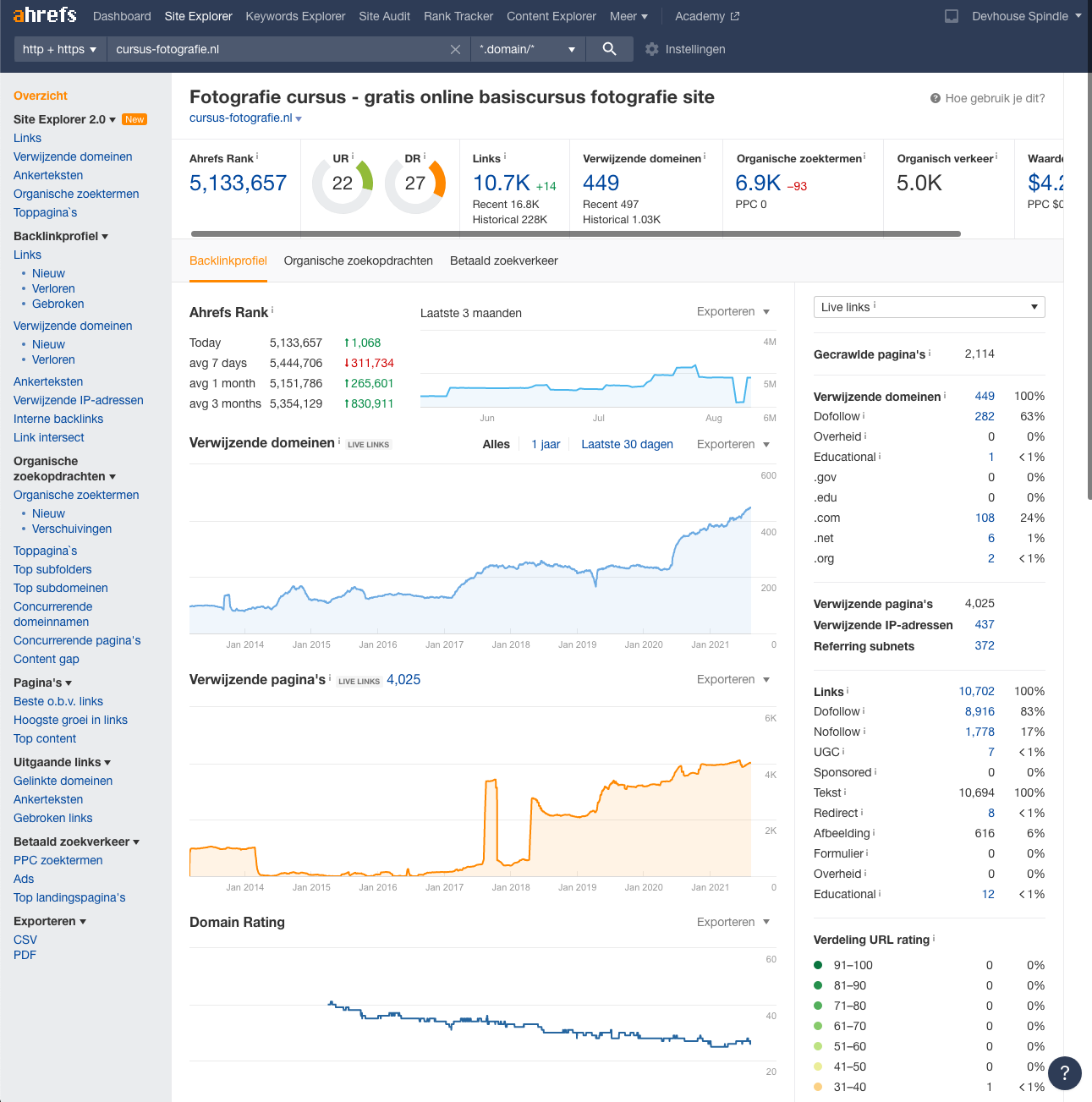Open the Live links dropdown
Screen dimensions: 1092x1102
pos(930,307)
